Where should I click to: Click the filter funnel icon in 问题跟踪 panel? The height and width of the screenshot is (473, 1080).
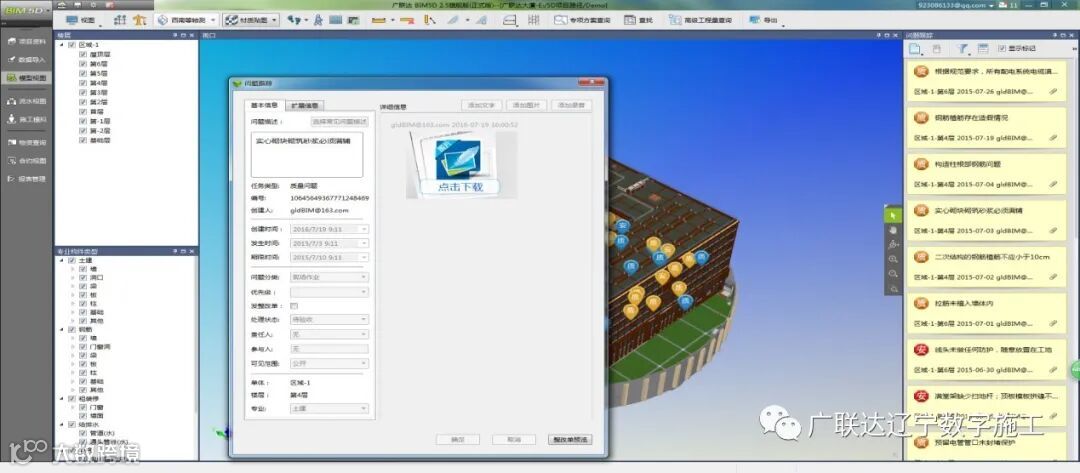click(962, 49)
